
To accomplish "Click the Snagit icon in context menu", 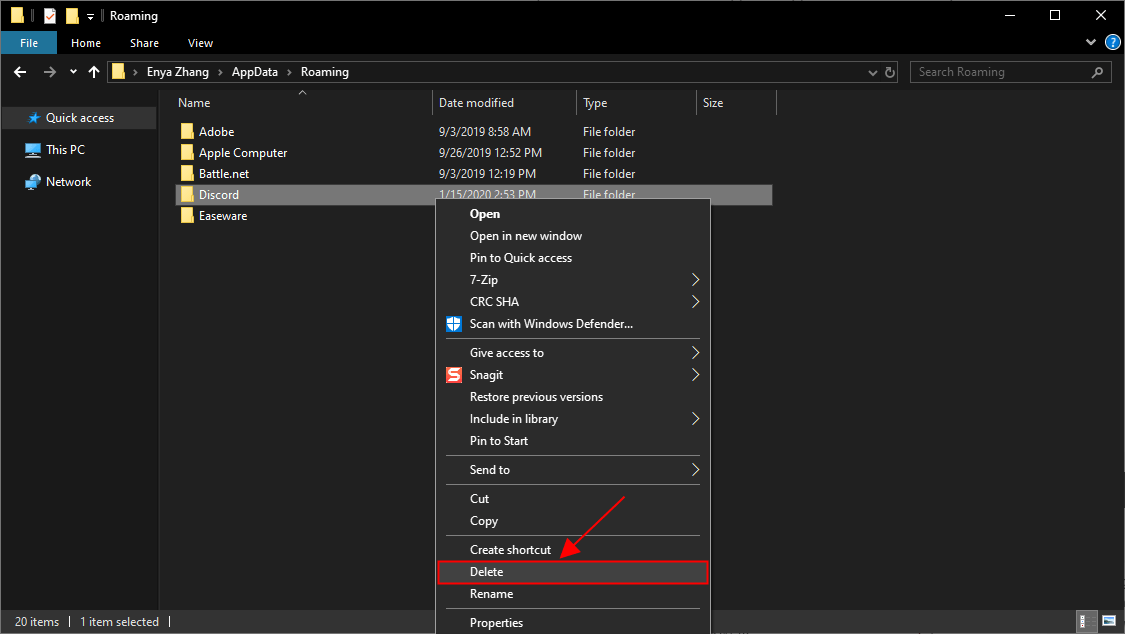I will tap(454, 375).
